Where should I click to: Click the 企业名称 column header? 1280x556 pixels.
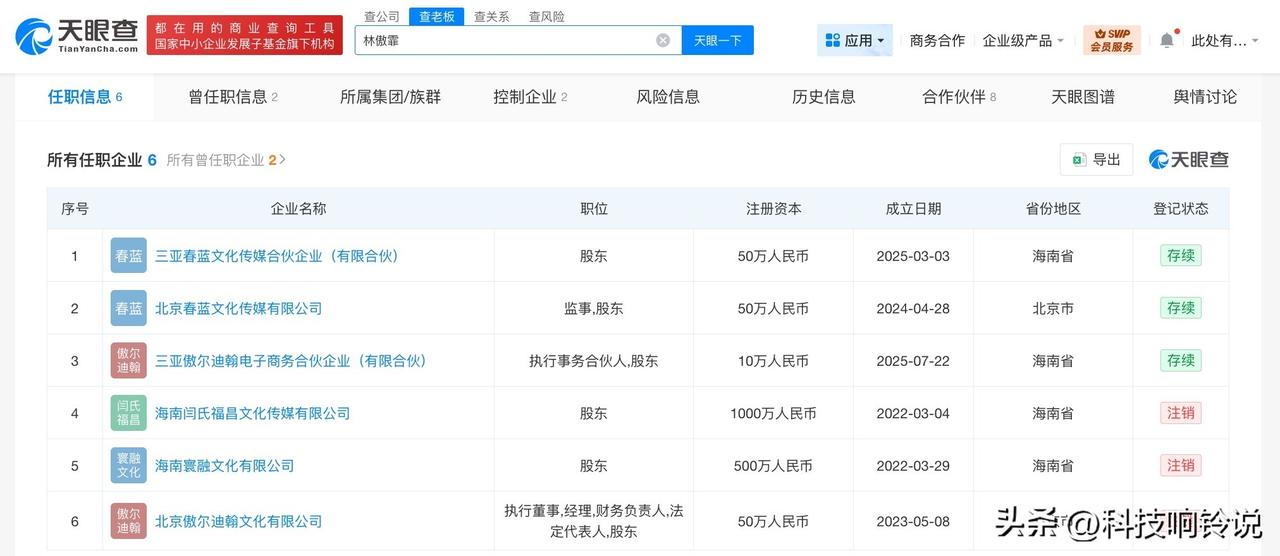298,208
